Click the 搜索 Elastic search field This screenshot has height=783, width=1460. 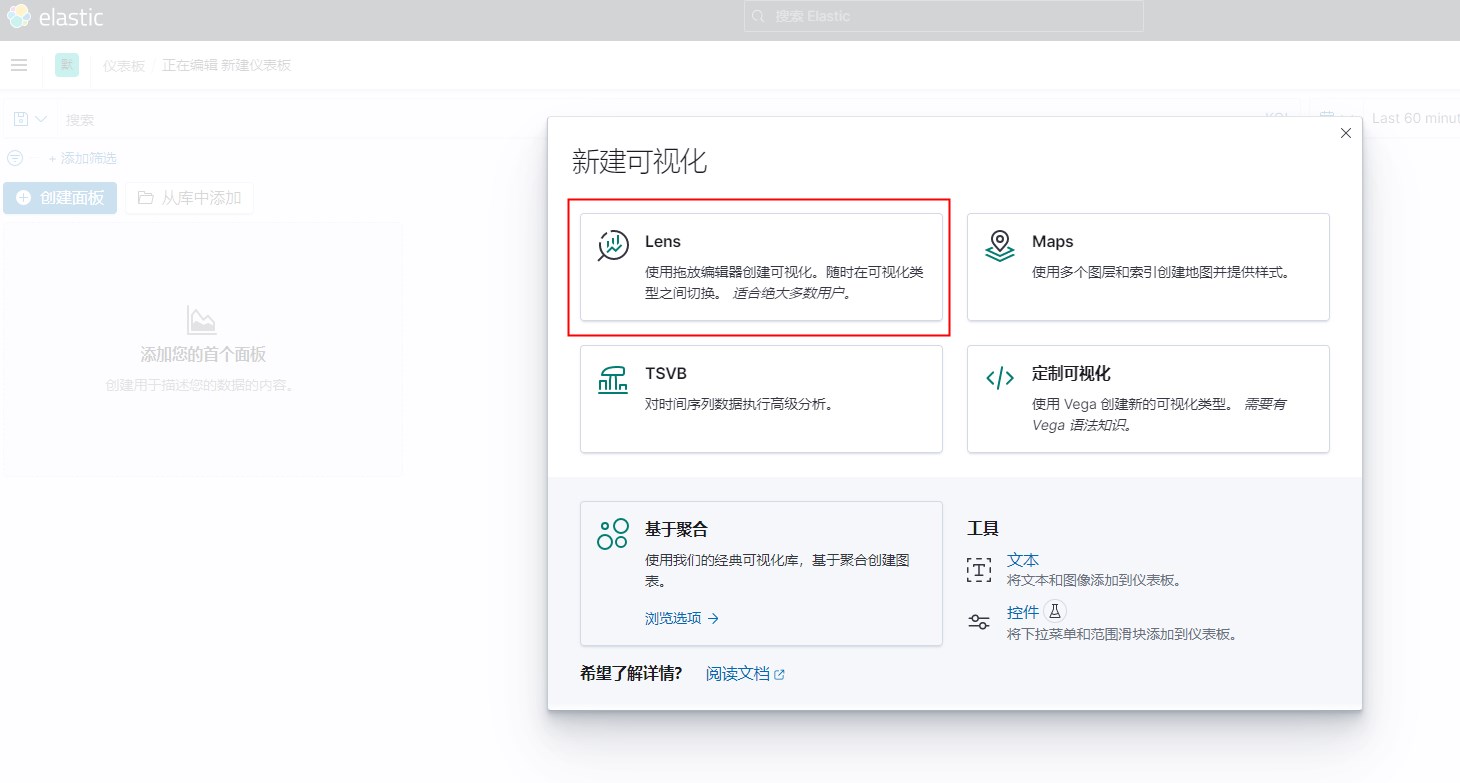[943, 16]
